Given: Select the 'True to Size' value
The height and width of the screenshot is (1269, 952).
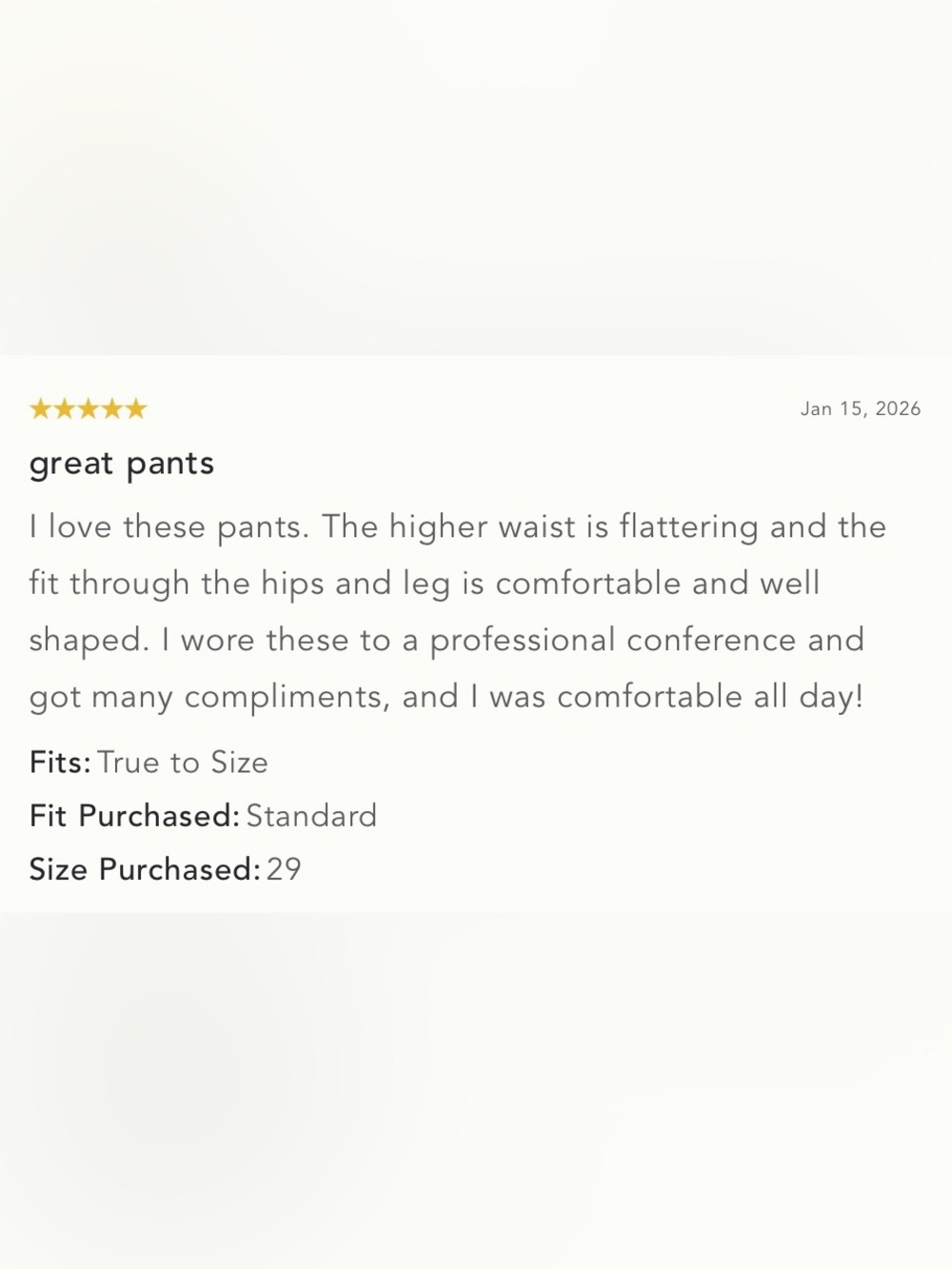Looking at the screenshot, I should [x=183, y=763].
